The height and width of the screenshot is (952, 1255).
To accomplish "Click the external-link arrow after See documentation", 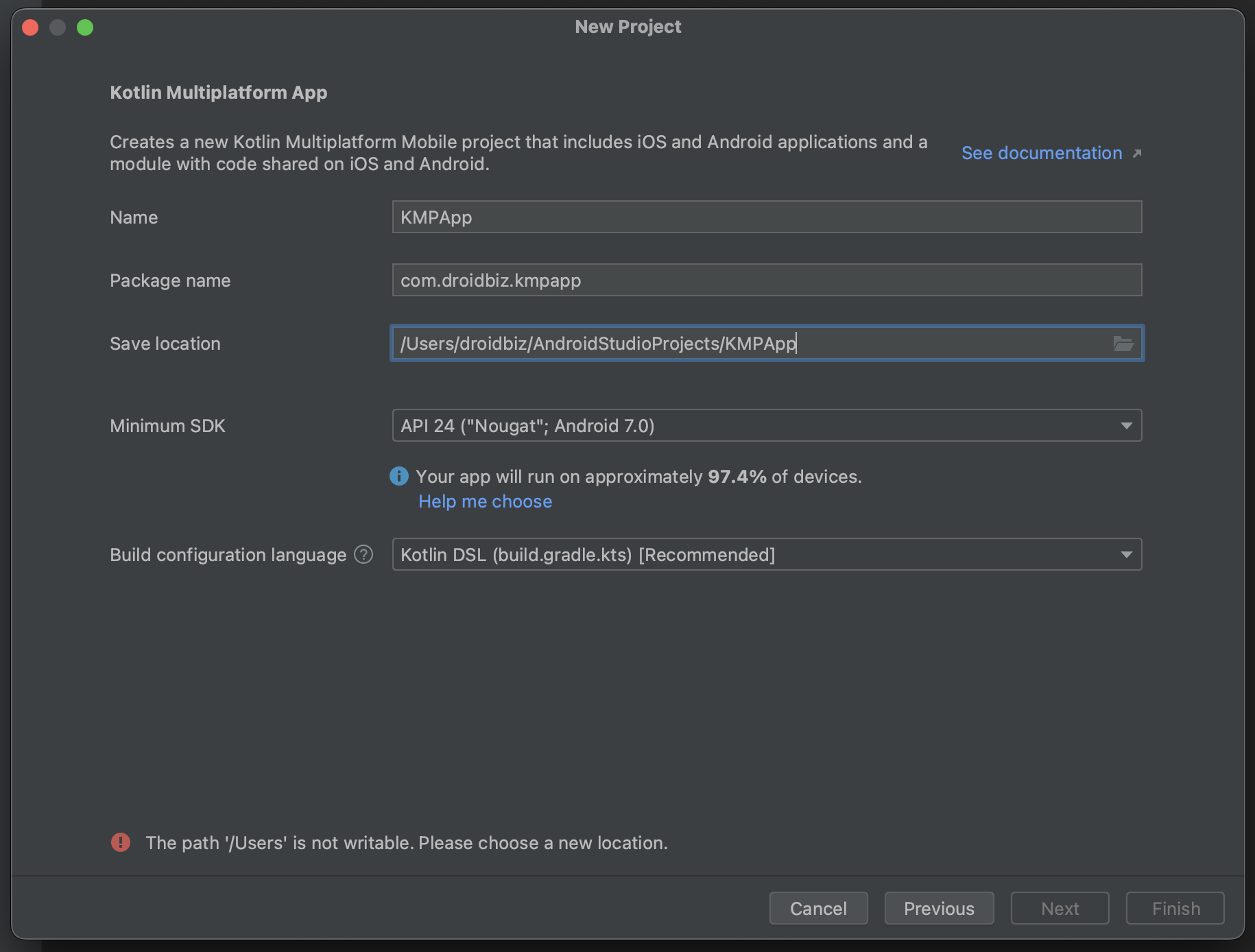I will tap(1138, 154).
